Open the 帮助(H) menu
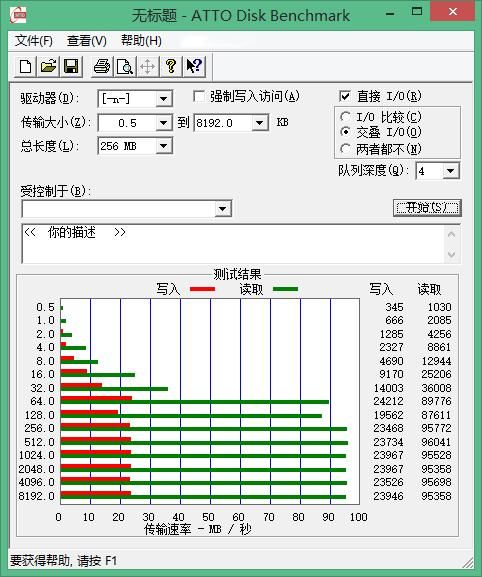482x577 pixels. click(141, 41)
